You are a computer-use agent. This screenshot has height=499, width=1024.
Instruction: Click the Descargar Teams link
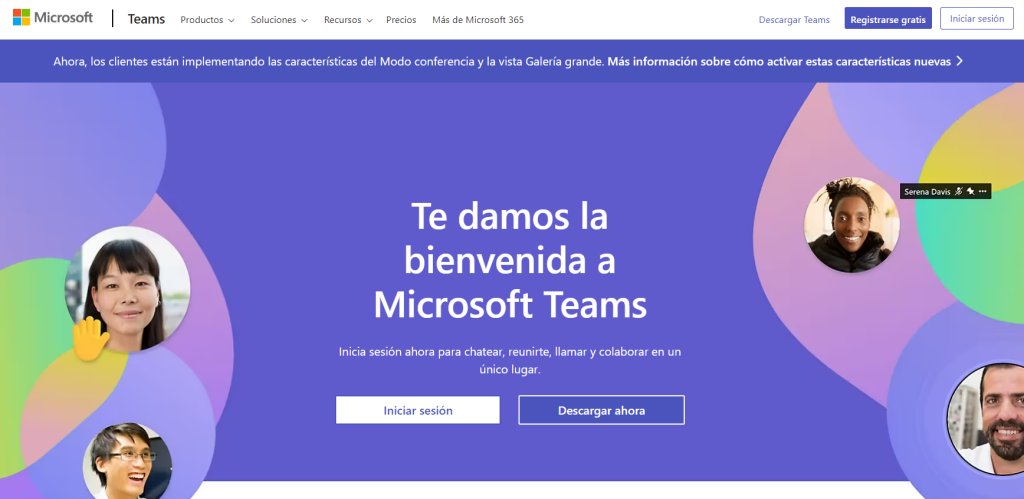[x=794, y=20]
